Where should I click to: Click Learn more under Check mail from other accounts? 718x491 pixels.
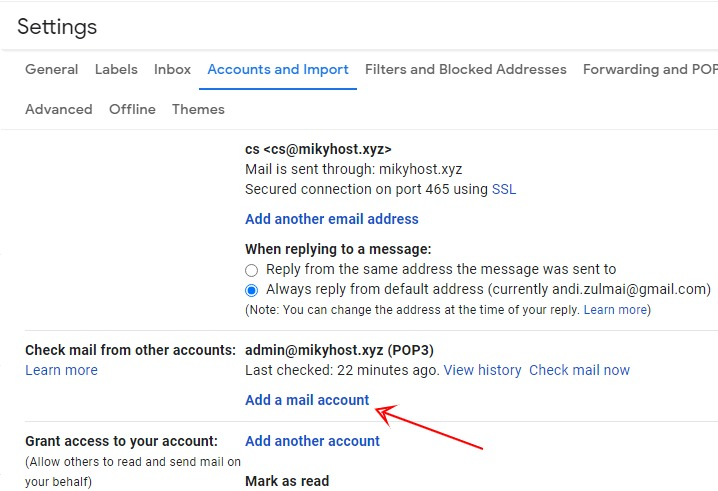(x=61, y=370)
